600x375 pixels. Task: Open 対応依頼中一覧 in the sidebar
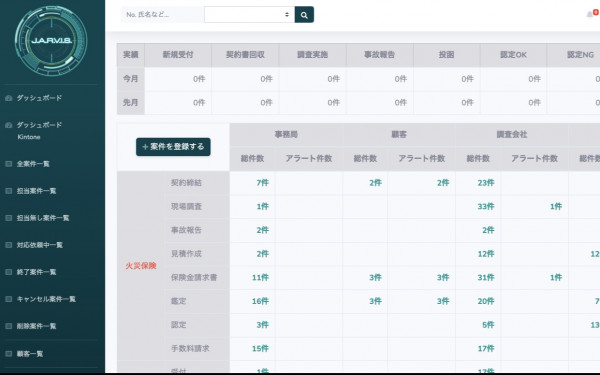pyautogui.click(x=39, y=245)
